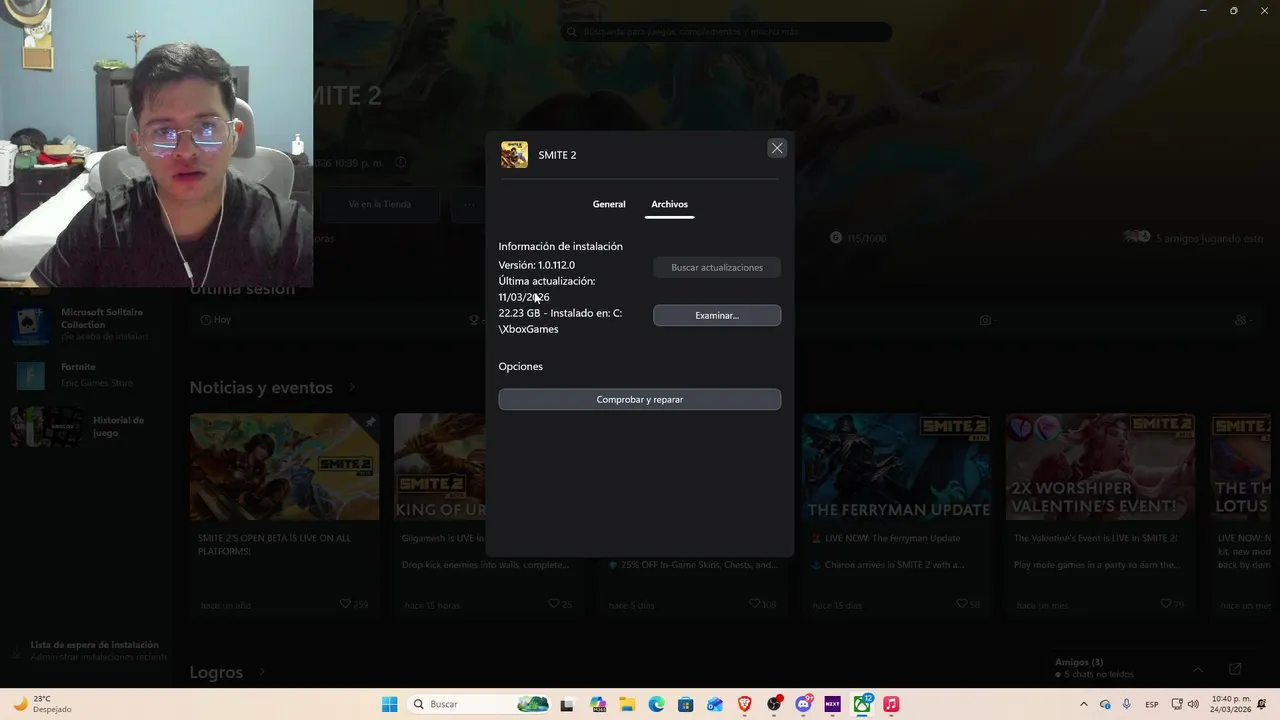This screenshot has height=720, width=1280.
Task: Click the microphone tray icon
Action: point(1127,704)
